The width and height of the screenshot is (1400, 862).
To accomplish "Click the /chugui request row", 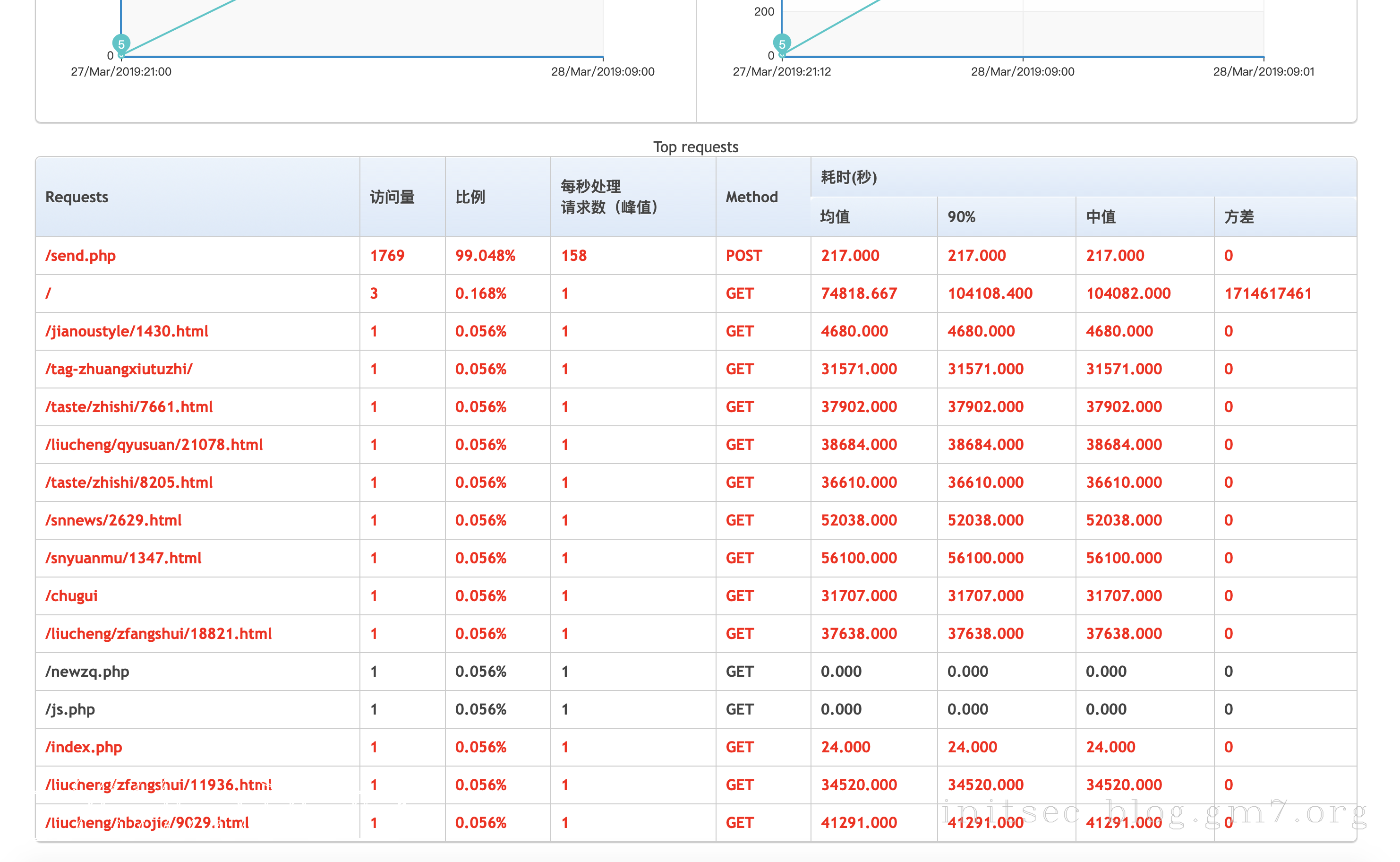I will tap(71, 596).
